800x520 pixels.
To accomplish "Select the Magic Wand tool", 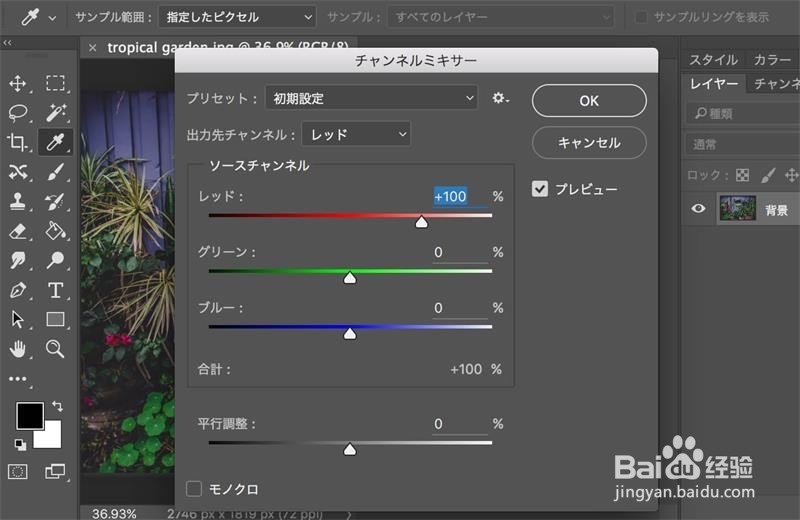I will coord(55,112).
